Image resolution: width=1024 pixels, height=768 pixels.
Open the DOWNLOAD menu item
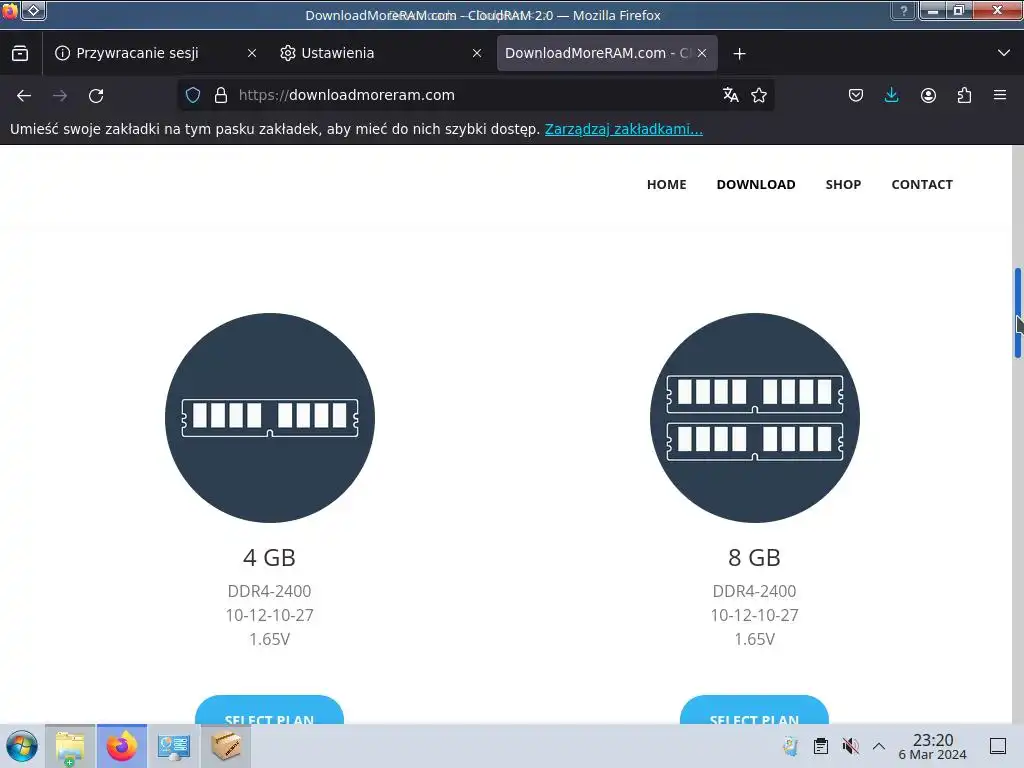(x=756, y=185)
